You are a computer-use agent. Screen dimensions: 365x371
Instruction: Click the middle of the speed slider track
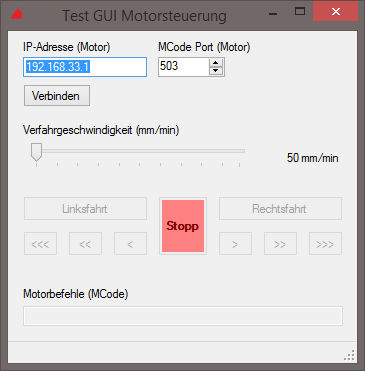coord(138,151)
